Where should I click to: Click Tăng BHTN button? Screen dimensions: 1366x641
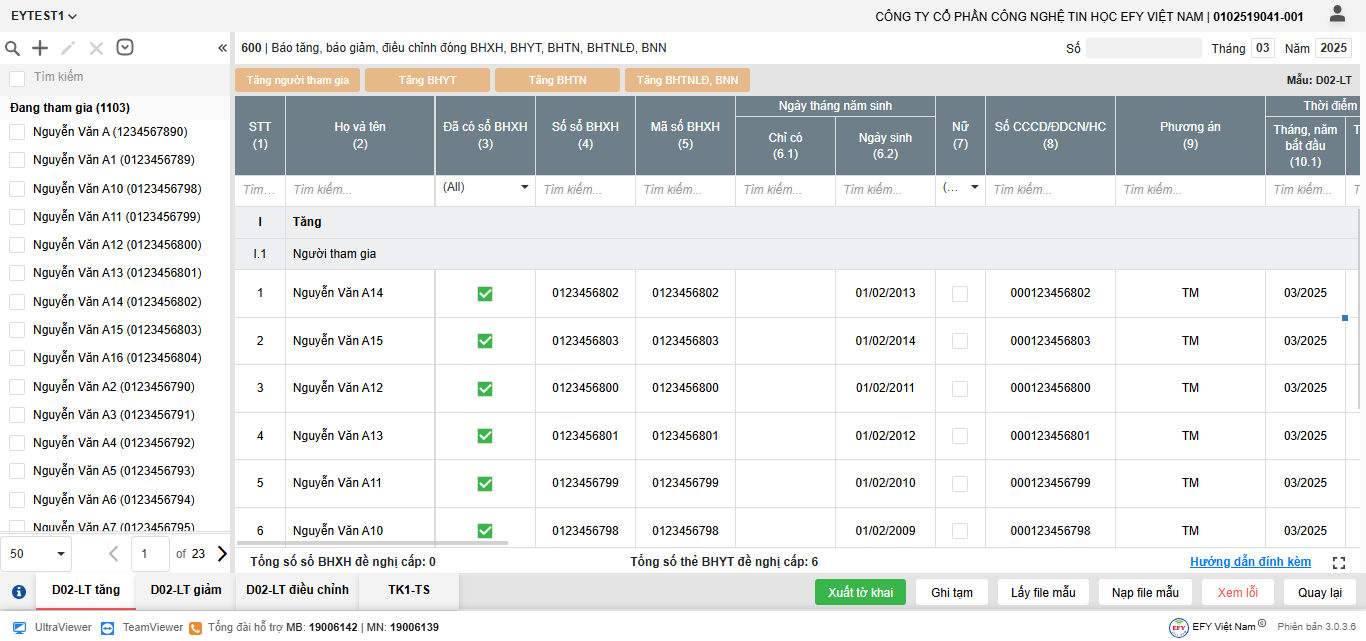[x=557, y=80]
